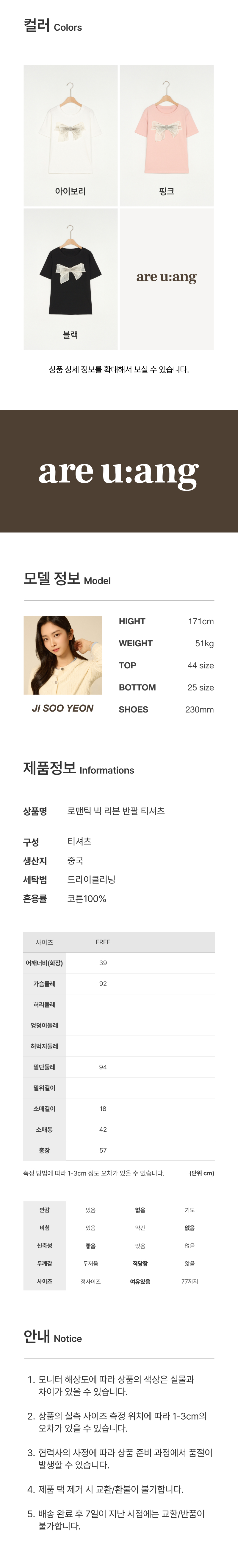The width and height of the screenshot is (238, 1568).
Task: Select the 없음 option in 안감 row
Action: click(x=140, y=1210)
